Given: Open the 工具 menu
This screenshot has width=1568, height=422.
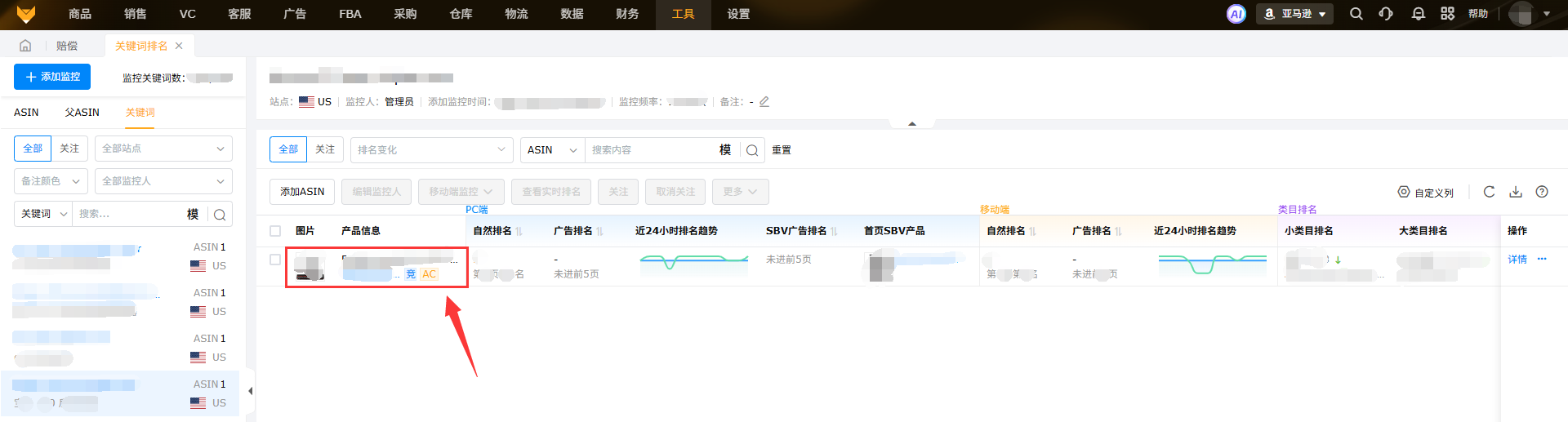Looking at the screenshot, I should click(x=684, y=14).
